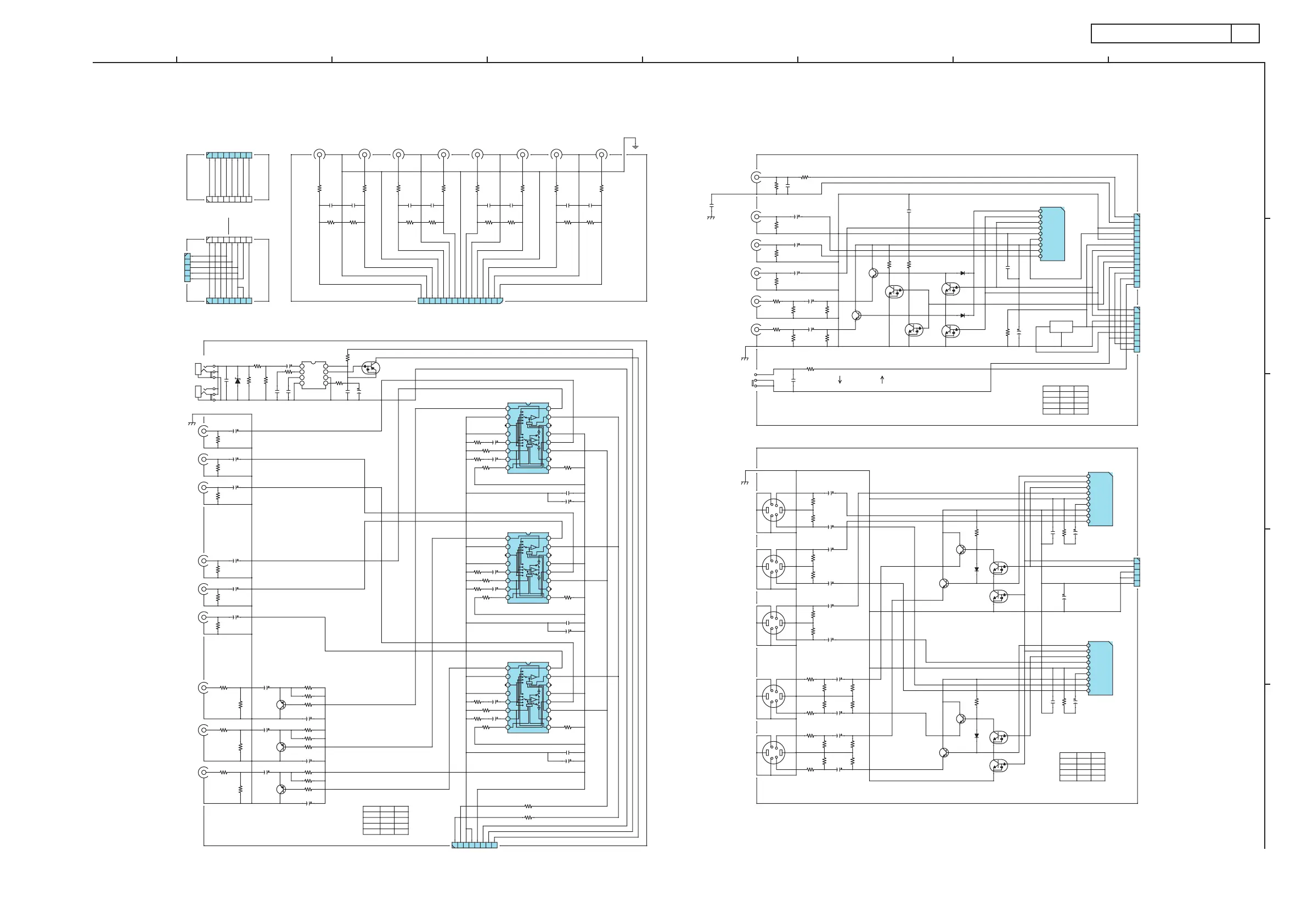This screenshot has height=924, width=1307.
Task: Click the downward arrow in upper-right block
Action: click(x=840, y=380)
